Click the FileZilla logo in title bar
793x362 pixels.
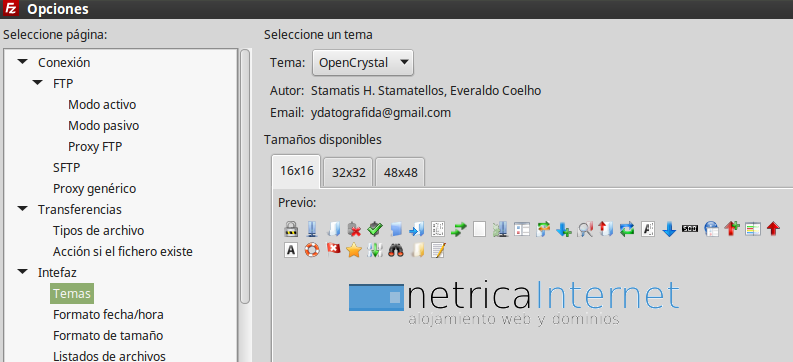coord(11,9)
